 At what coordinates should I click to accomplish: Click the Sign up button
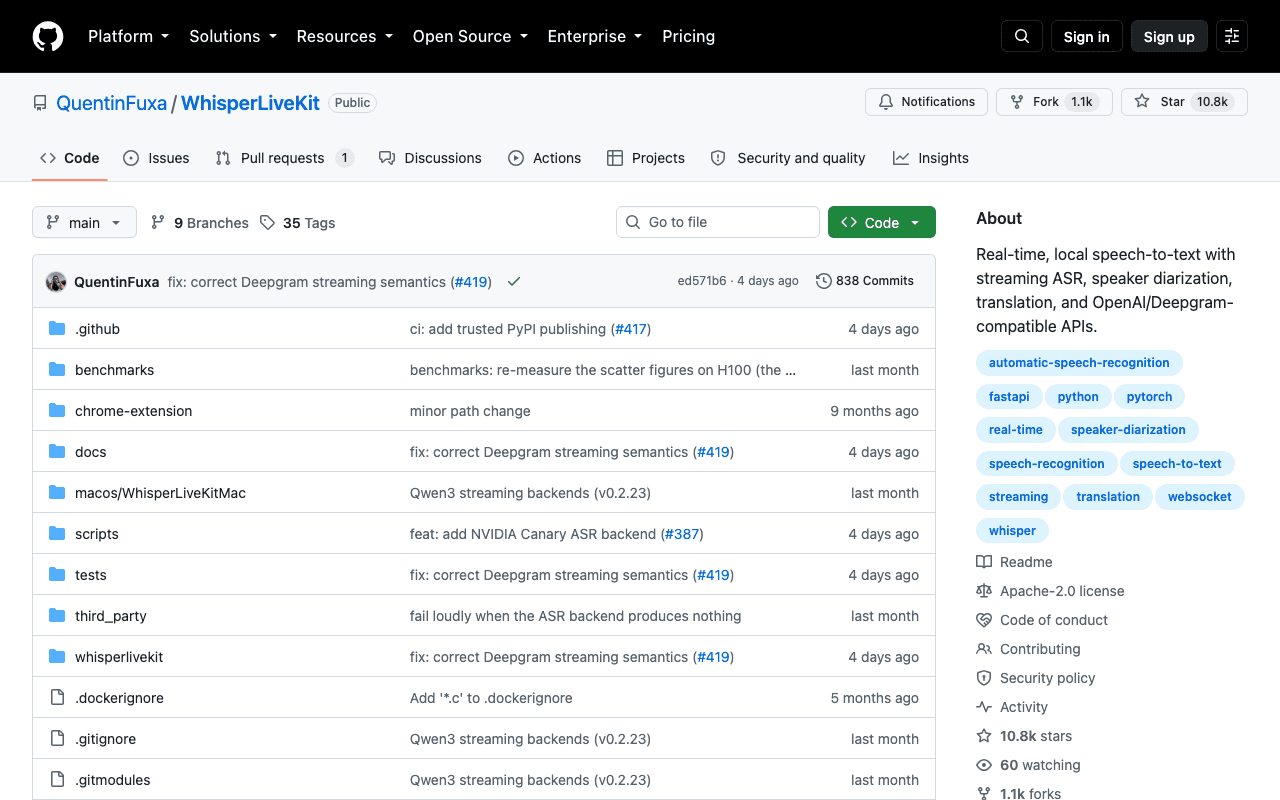(x=1169, y=36)
